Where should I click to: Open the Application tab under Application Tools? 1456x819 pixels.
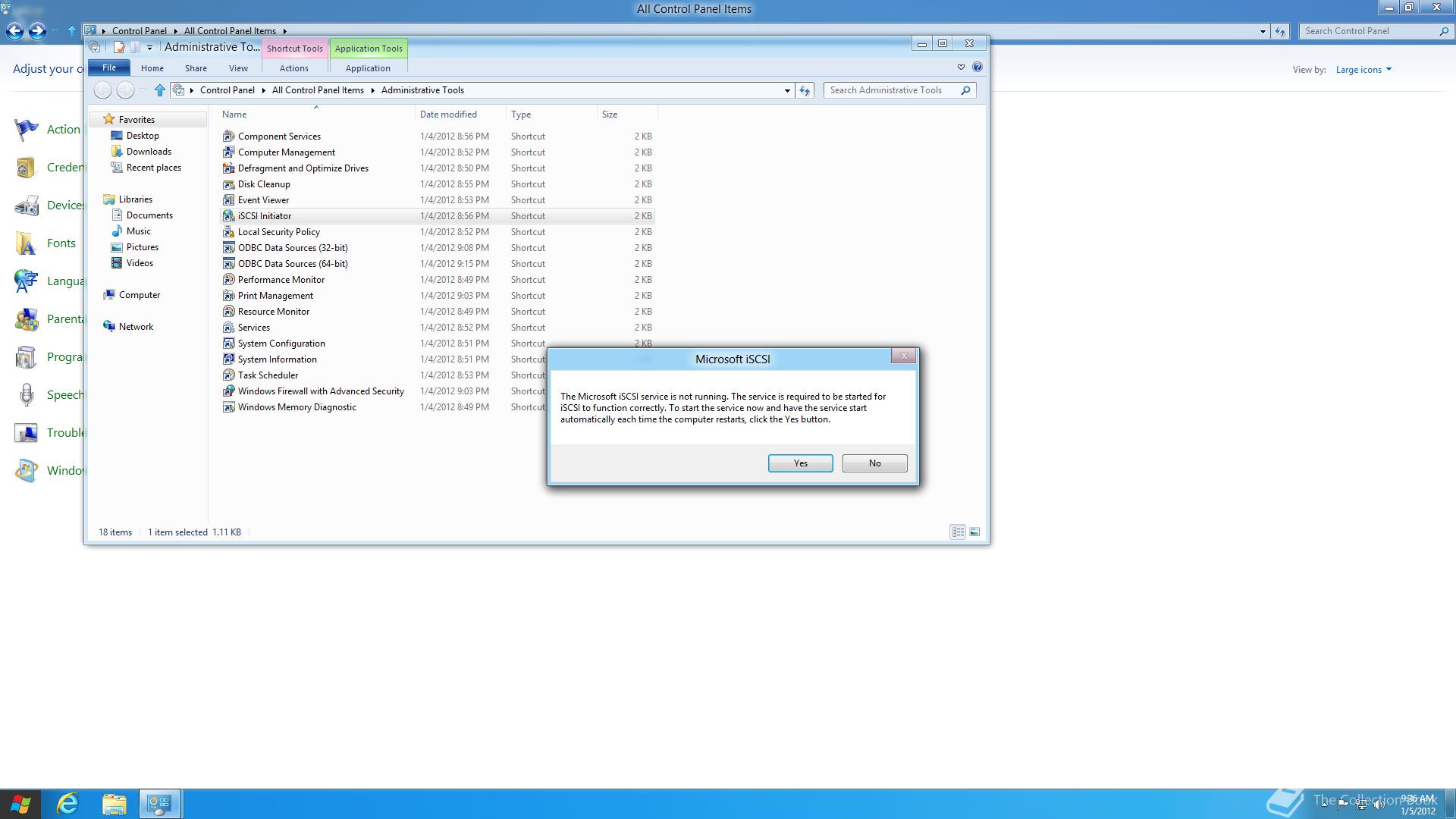[368, 68]
